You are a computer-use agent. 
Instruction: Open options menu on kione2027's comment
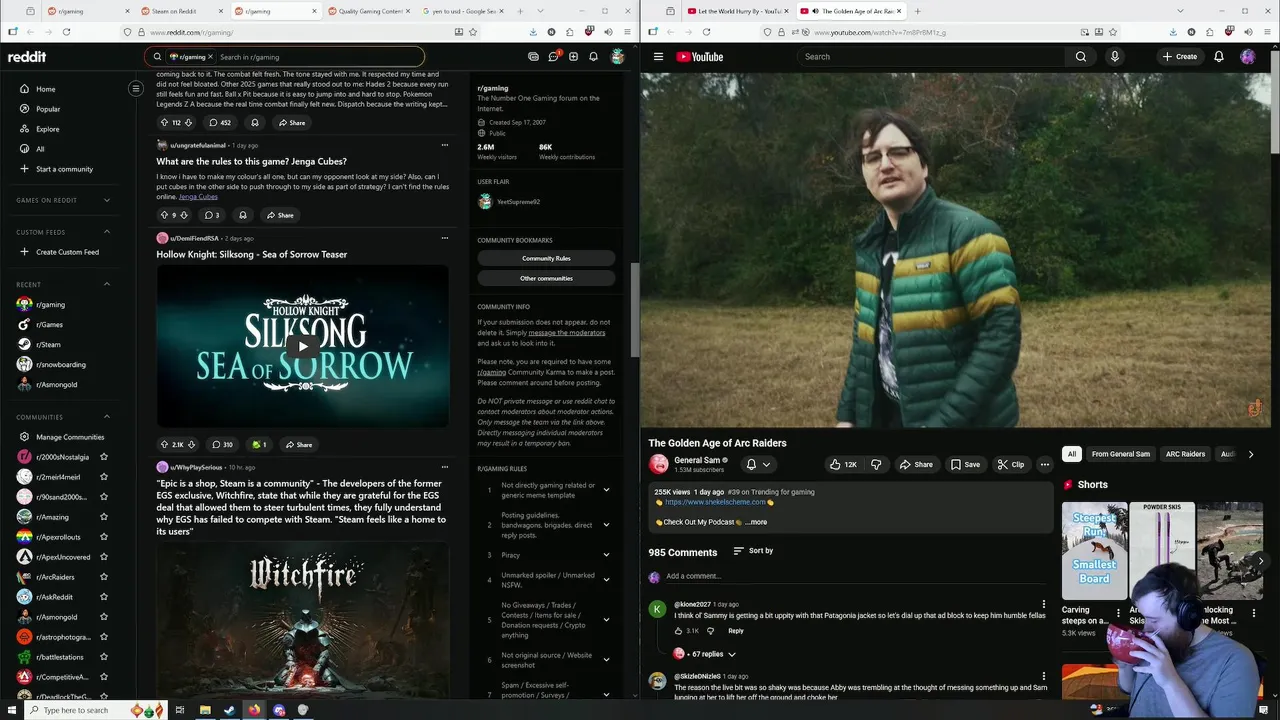[x=1043, y=605]
